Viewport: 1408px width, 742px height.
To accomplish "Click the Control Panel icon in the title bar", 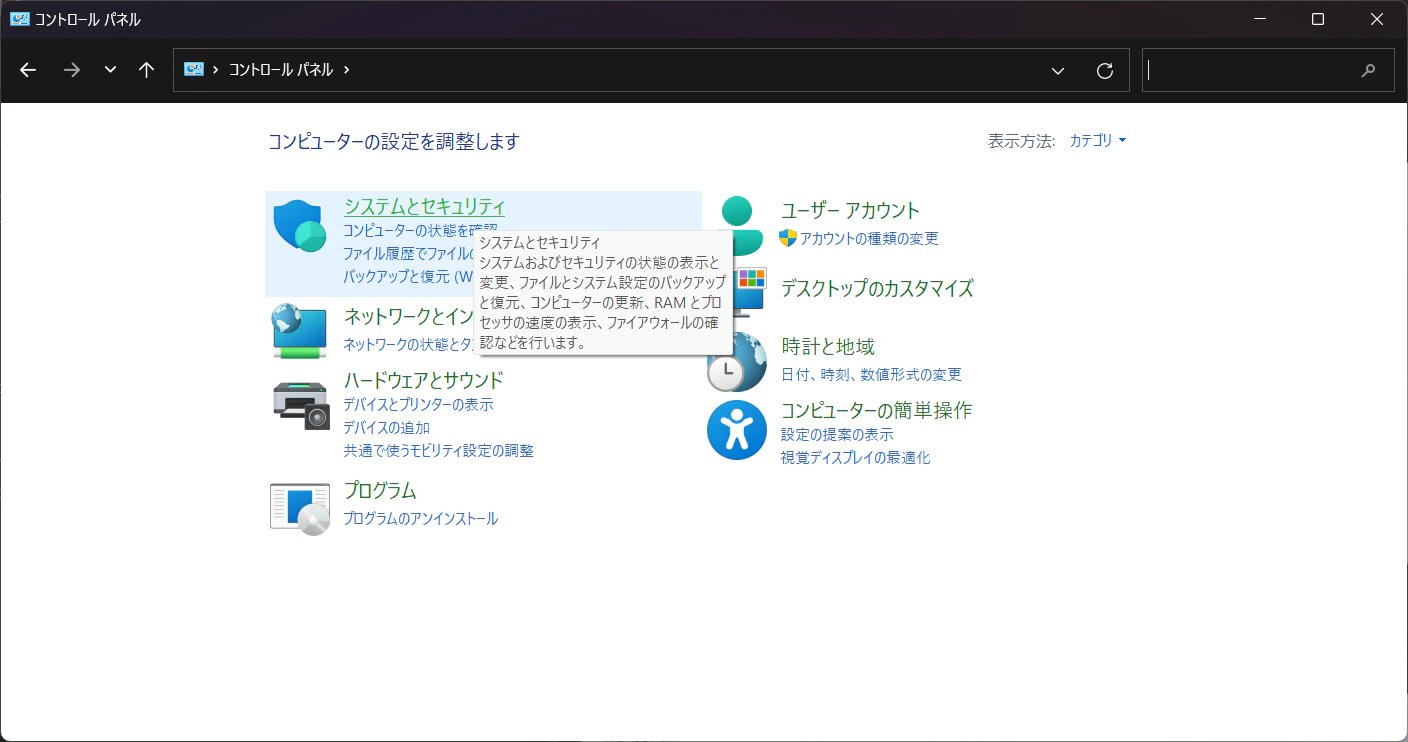I will (20, 19).
